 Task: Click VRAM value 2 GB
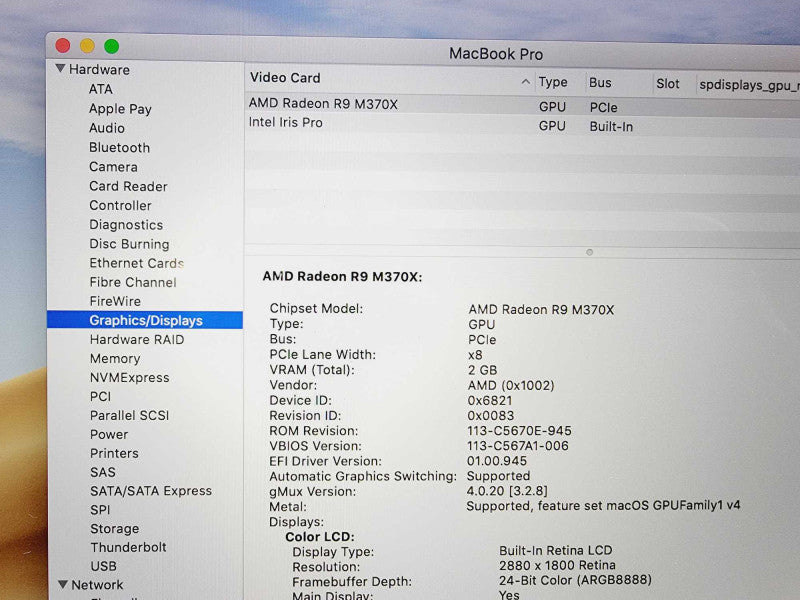click(x=482, y=370)
